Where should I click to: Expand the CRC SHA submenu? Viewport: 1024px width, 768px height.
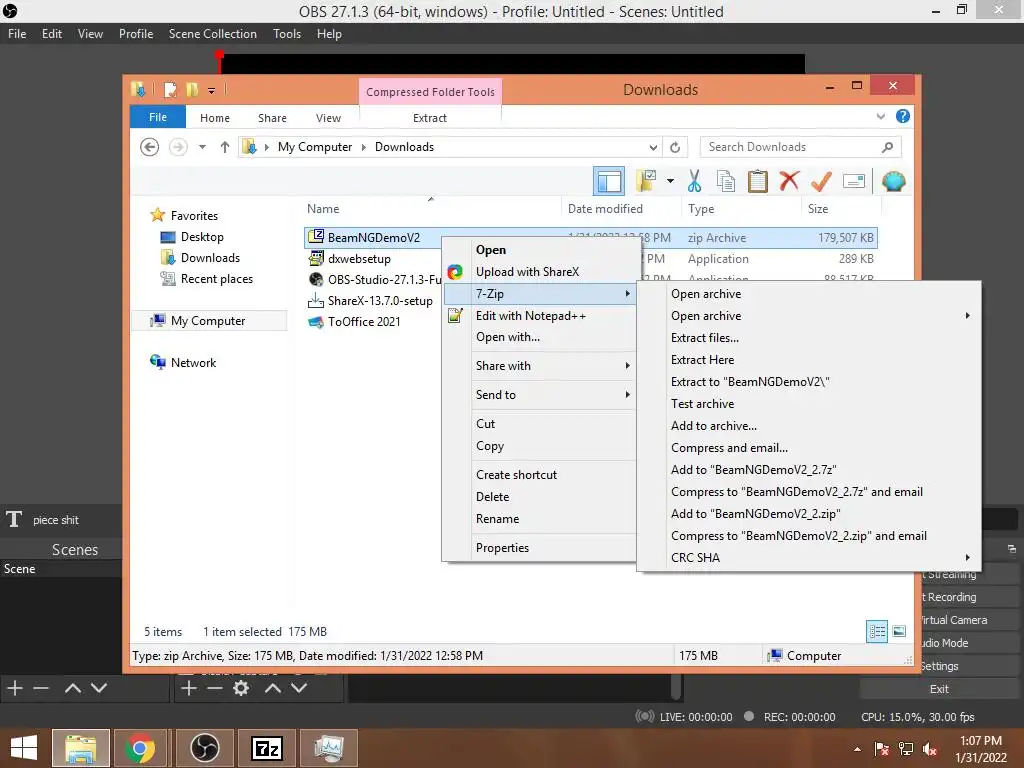point(809,558)
